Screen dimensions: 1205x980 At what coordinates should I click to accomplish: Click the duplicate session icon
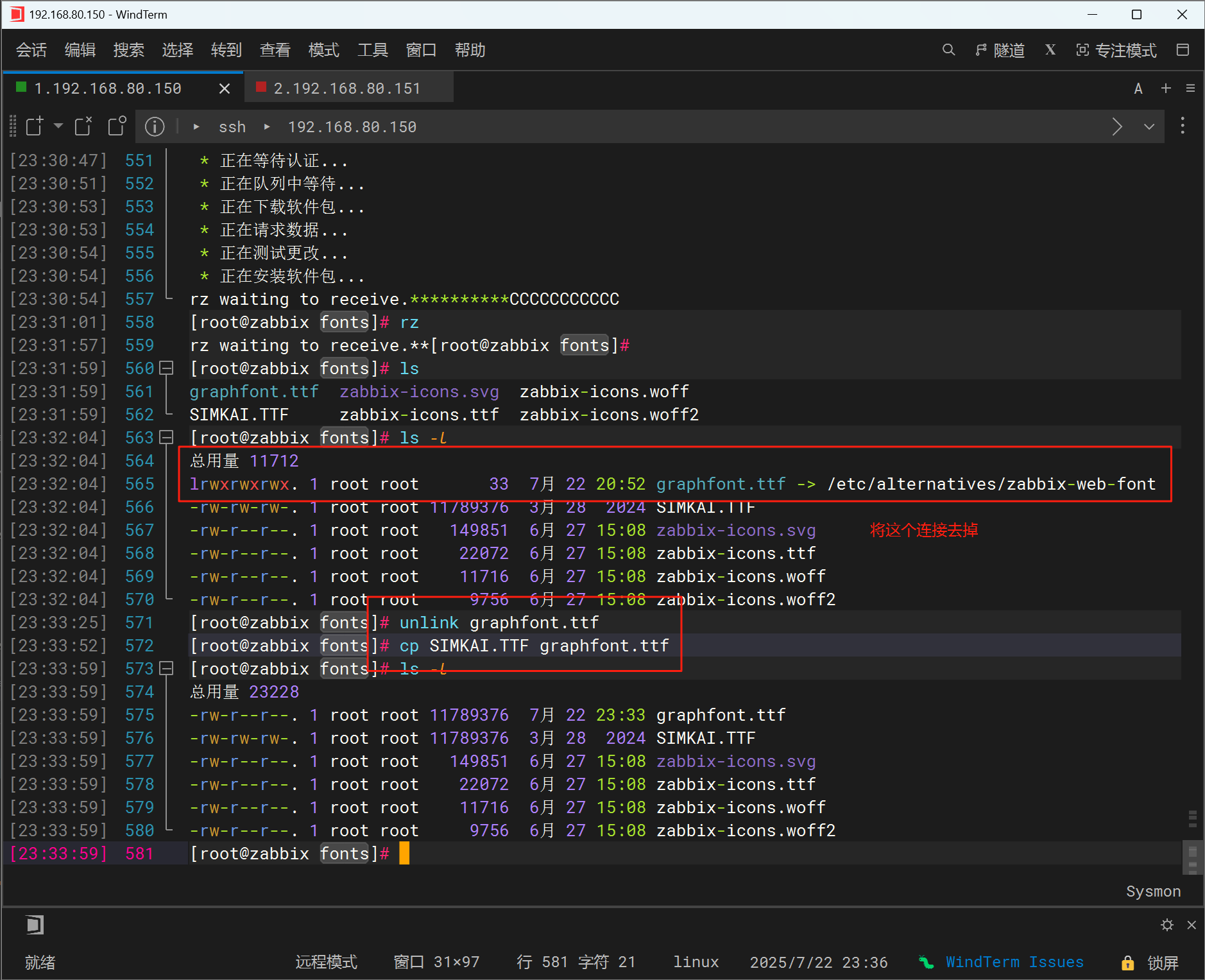coord(117,126)
